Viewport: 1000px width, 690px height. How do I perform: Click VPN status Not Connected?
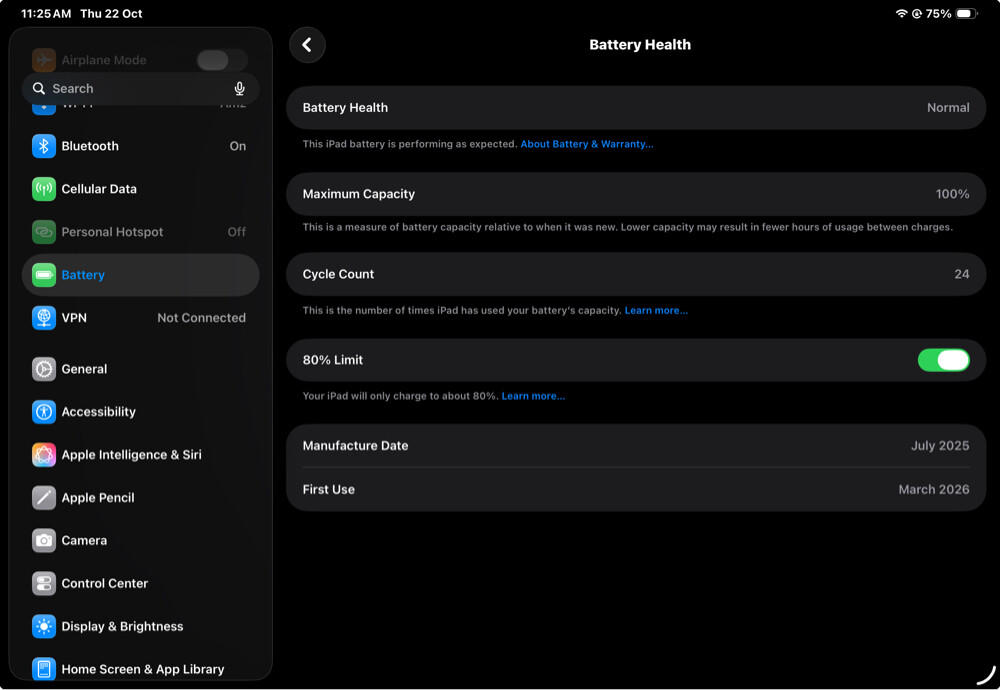[202, 318]
